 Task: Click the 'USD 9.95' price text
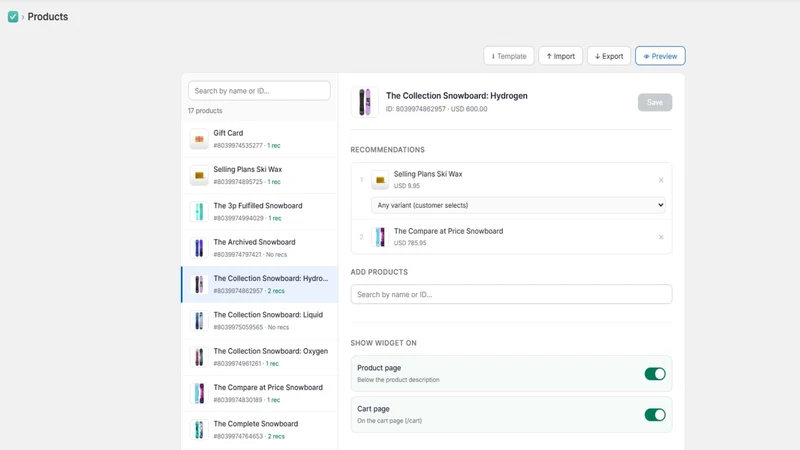407,186
